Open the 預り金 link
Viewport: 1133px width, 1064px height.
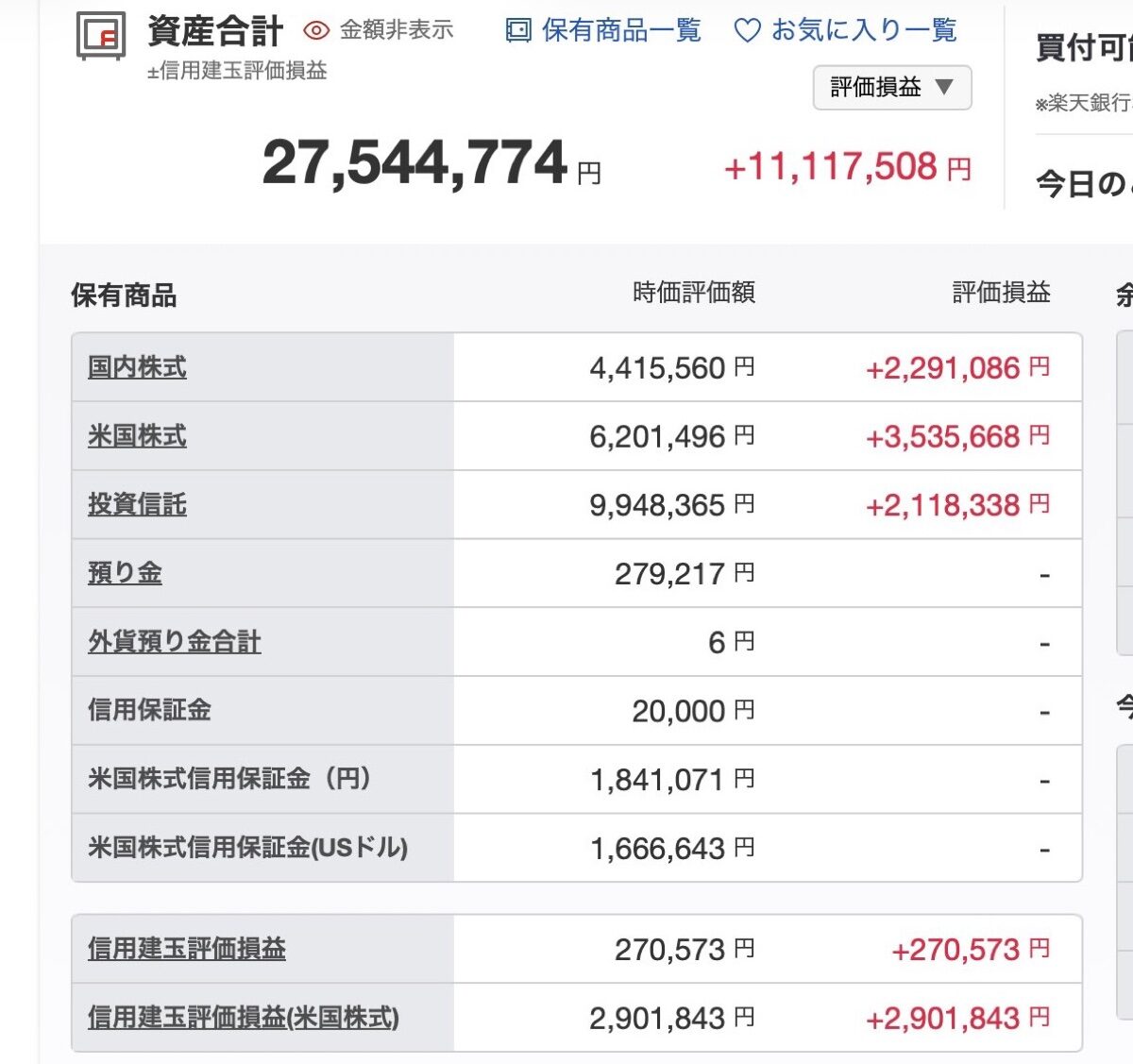click(x=125, y=573)
